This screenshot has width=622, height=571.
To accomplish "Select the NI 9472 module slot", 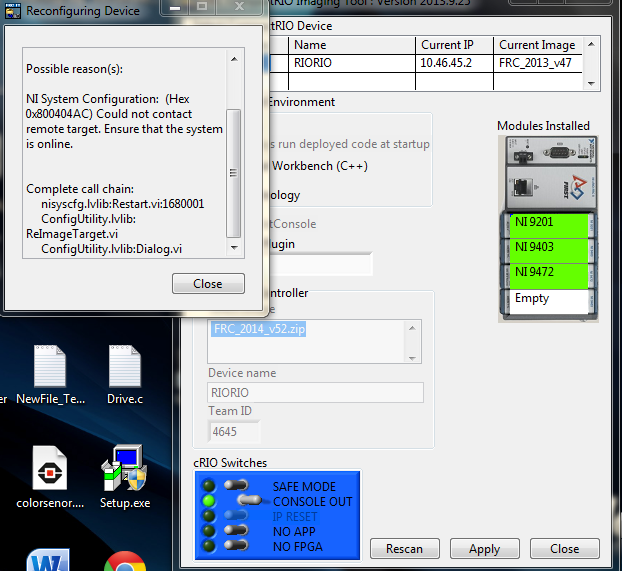I will (549, 276).
